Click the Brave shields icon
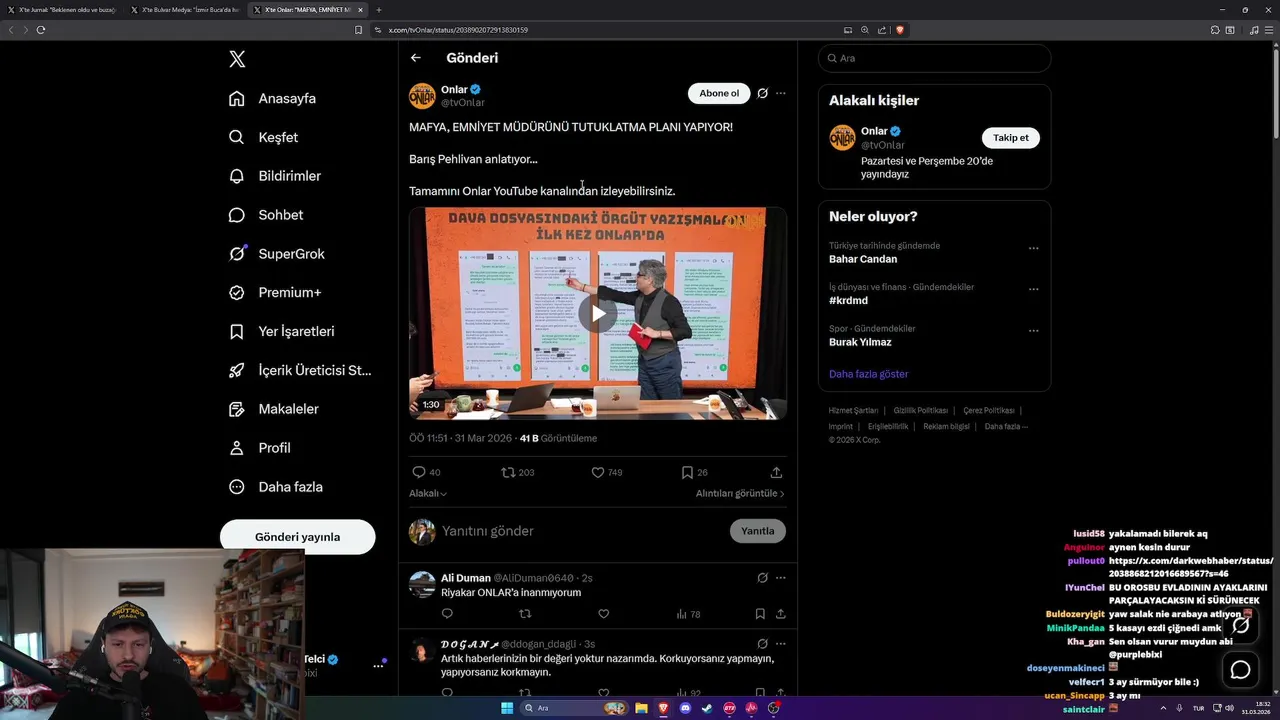 [x=900, y=30]
